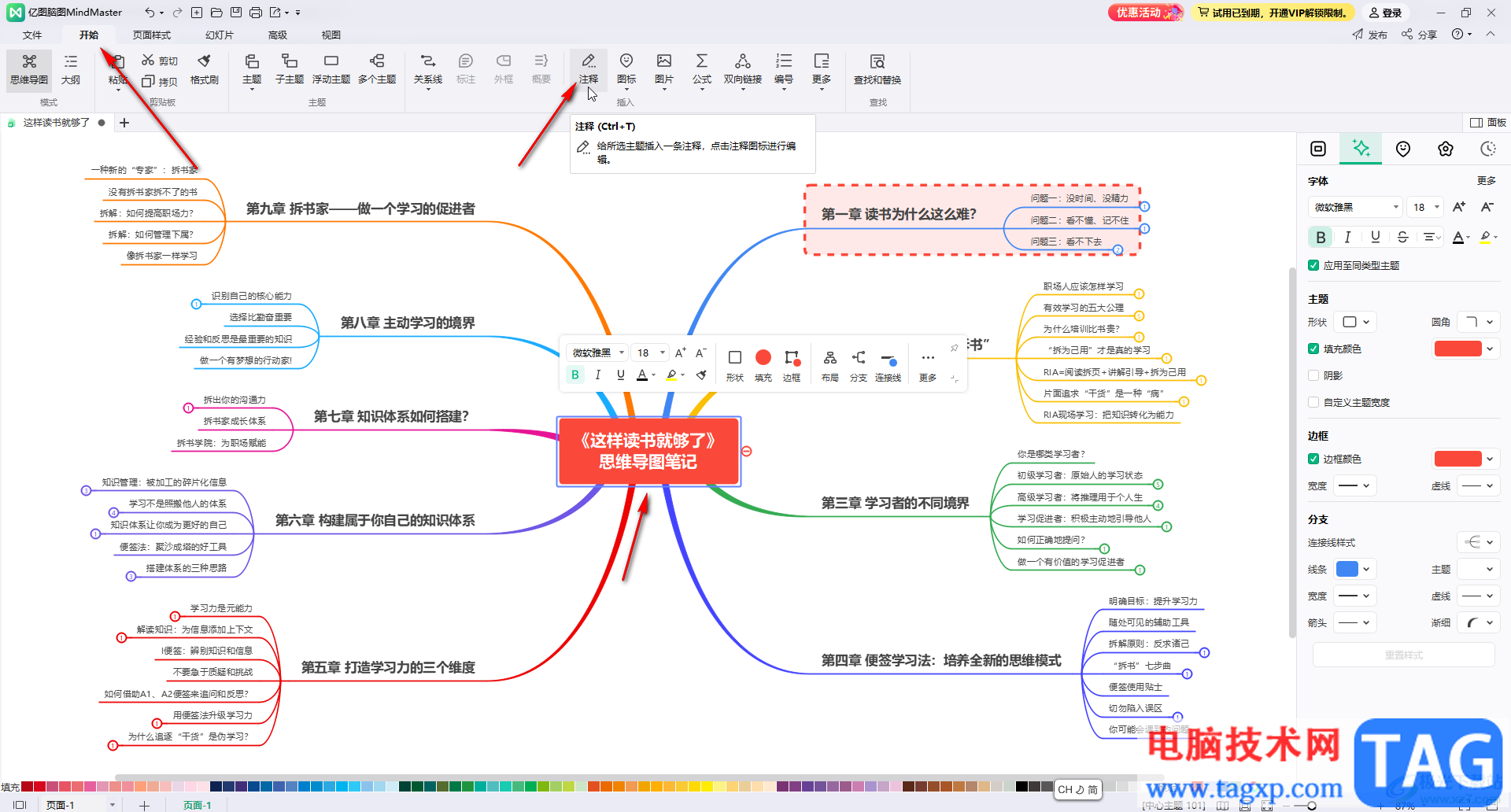The image size is (1511, 812).
Task: Open border 宽度 width dropdown
Action: (x=1357, y=485)
